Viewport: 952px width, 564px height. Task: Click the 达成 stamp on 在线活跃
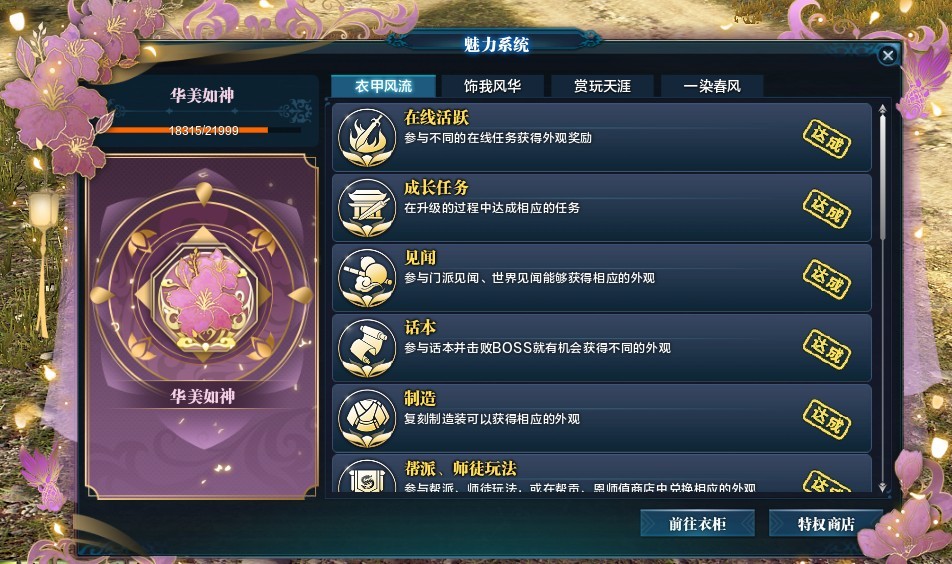click(x=826, y=139)
